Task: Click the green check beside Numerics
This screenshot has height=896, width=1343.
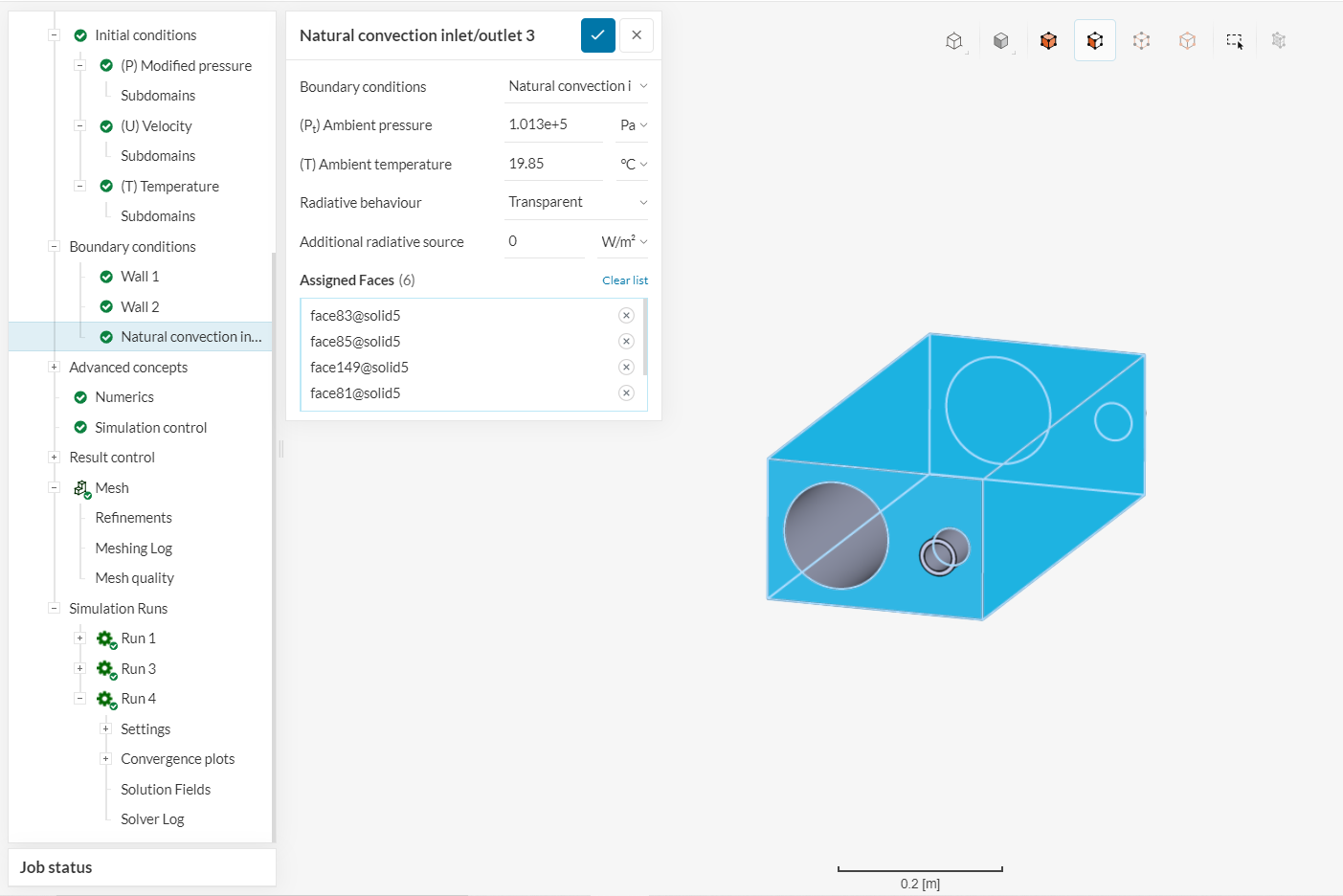Action: pos(80,397)
